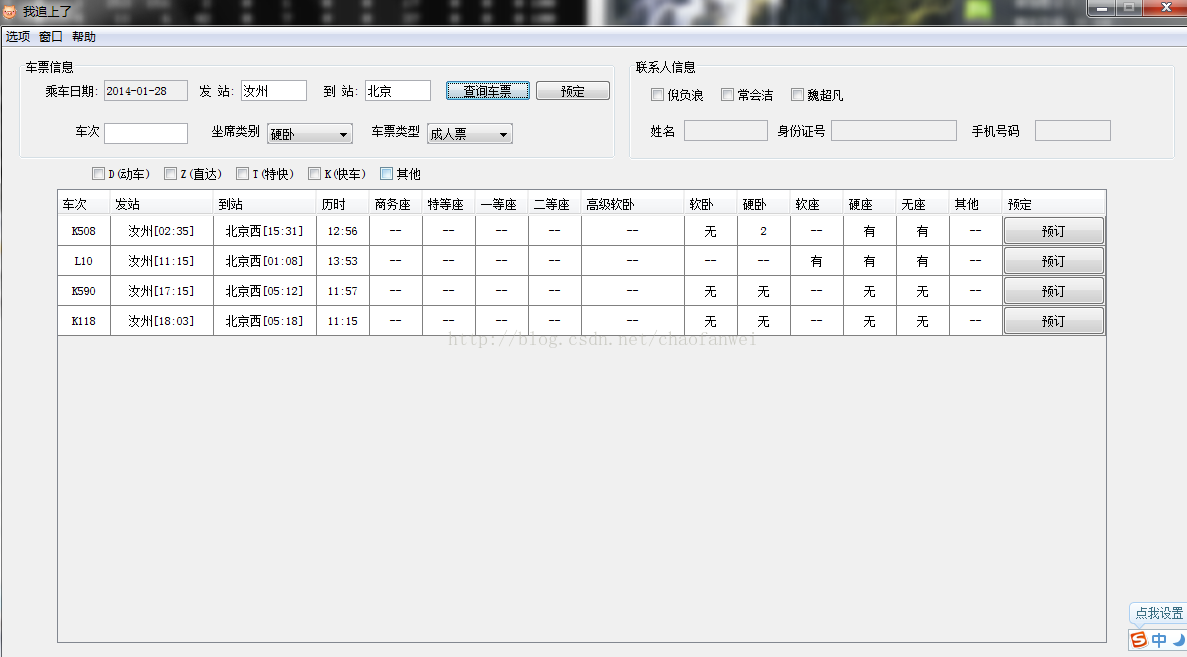Open the 坐席类别 dropdown showing 硬卧
The width and height of the screenshot is (1187, 657).
pos(310,134)
